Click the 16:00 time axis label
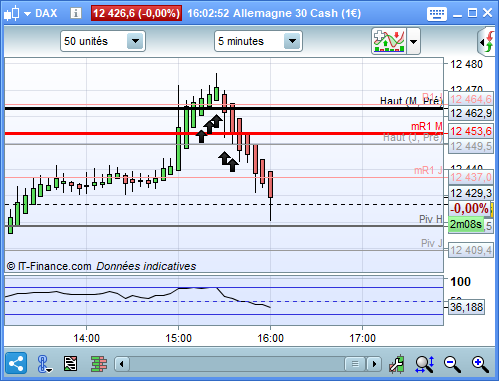The height and width of the screenshot is (381, 499). [270, 338]
